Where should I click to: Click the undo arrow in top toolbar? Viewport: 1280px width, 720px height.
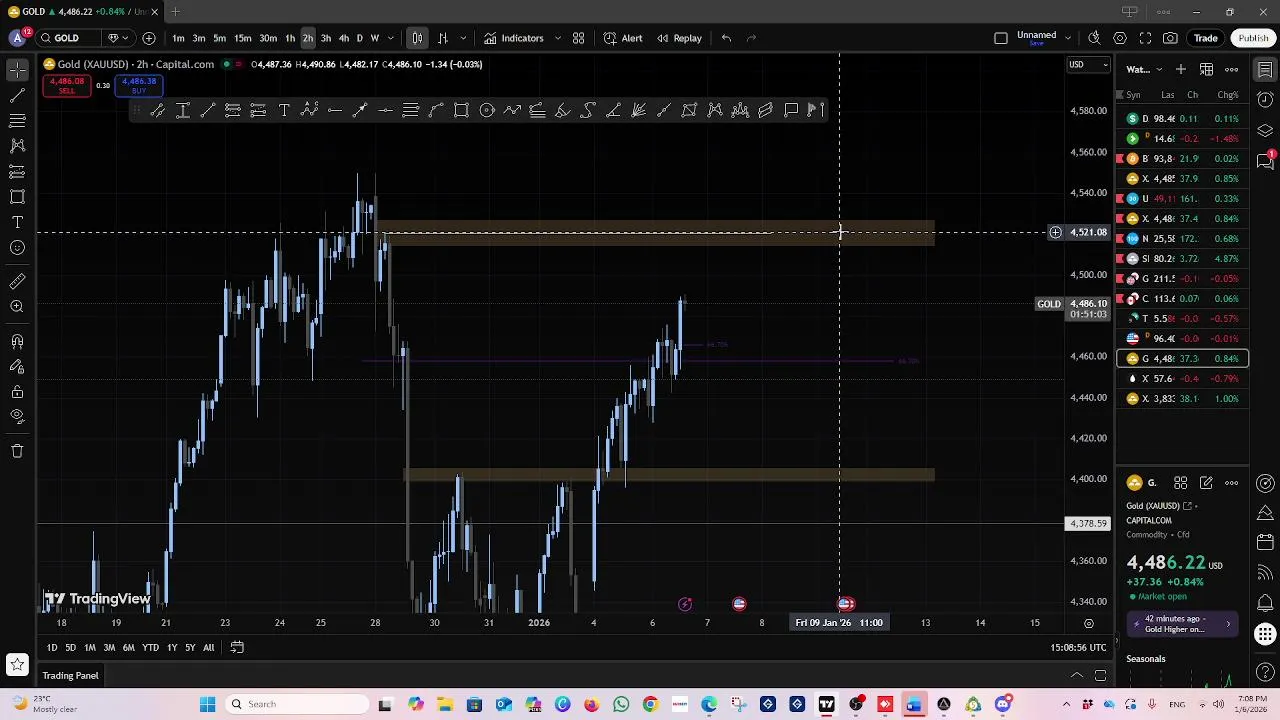point(726,38)
